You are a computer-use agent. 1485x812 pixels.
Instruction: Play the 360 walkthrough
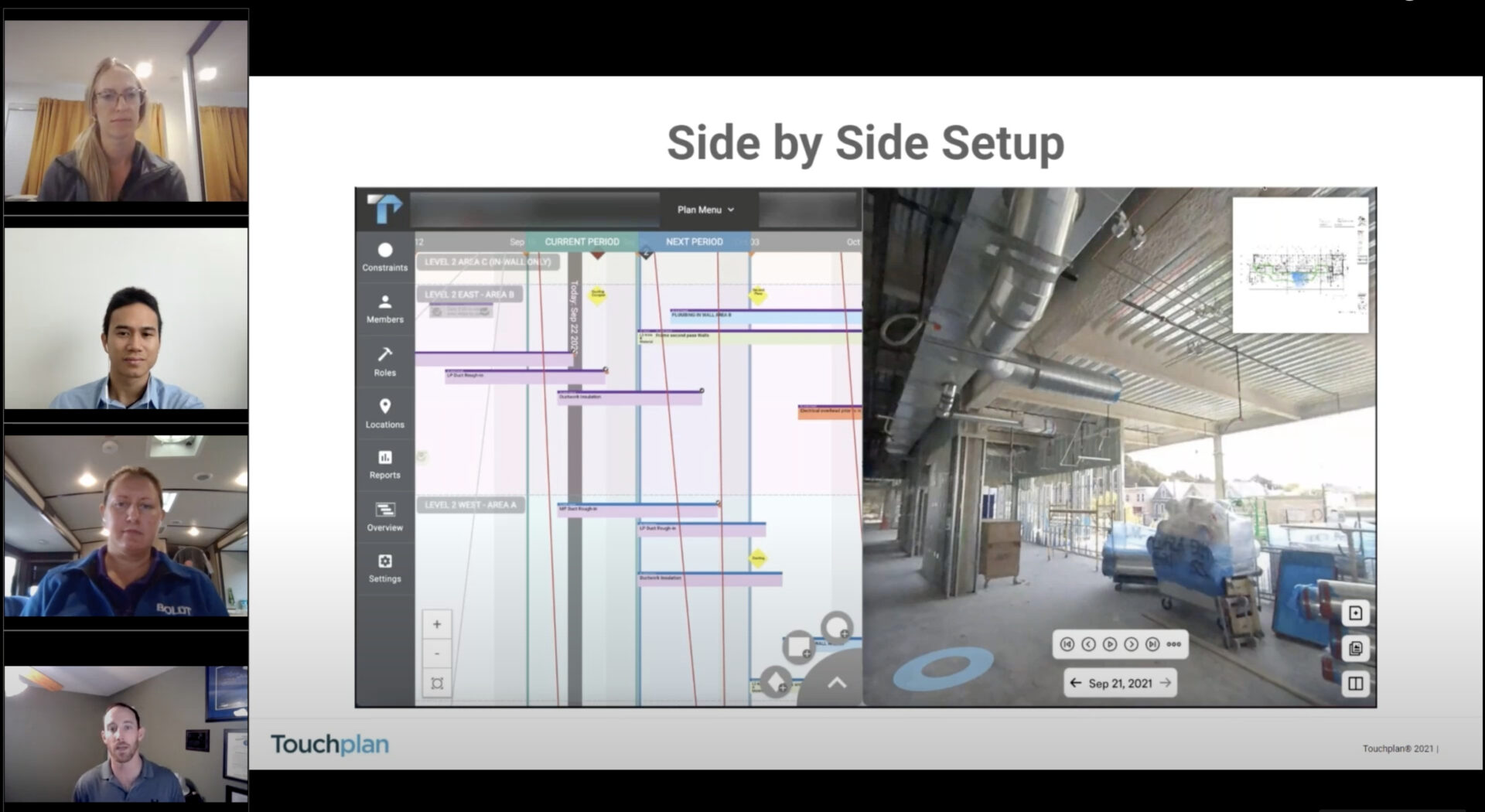click(x=1109, y=644)
